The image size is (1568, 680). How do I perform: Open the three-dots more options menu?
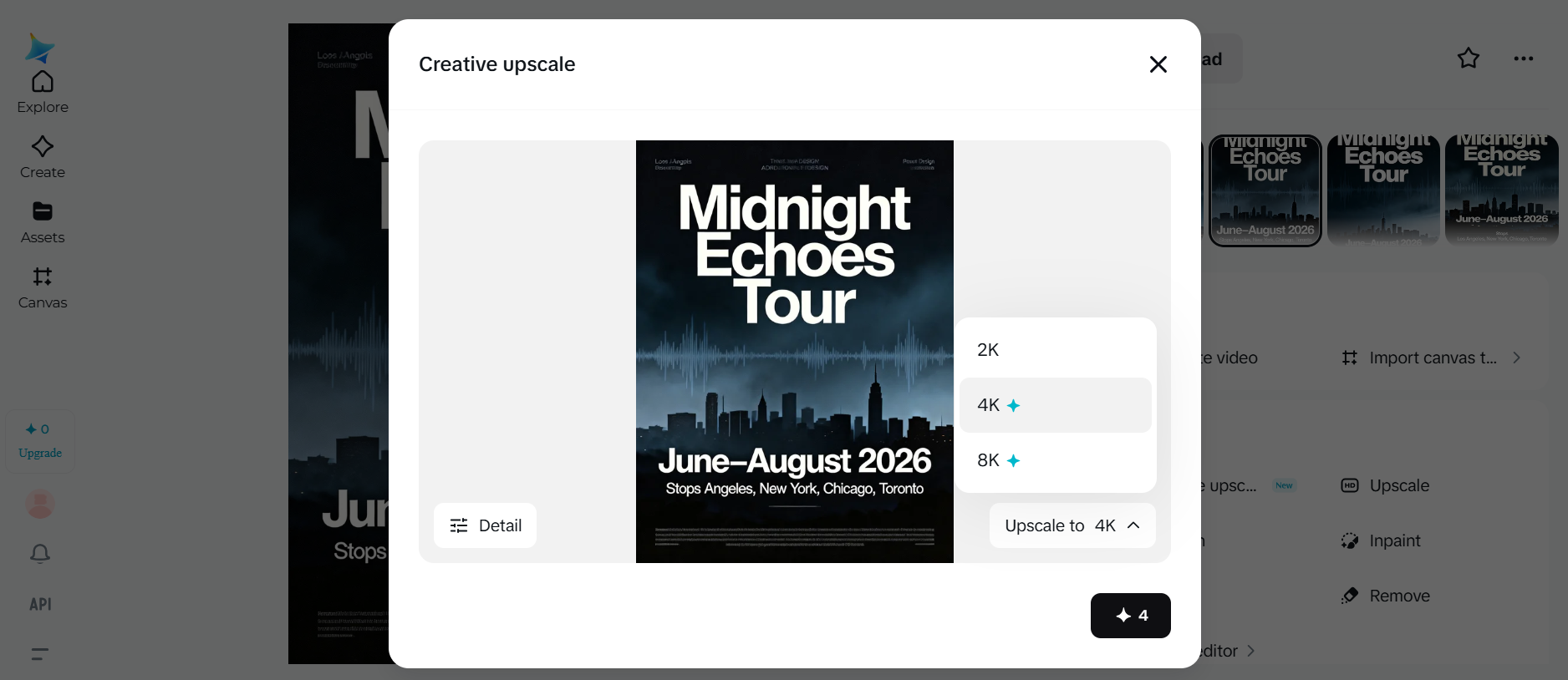coord(1523,58)
